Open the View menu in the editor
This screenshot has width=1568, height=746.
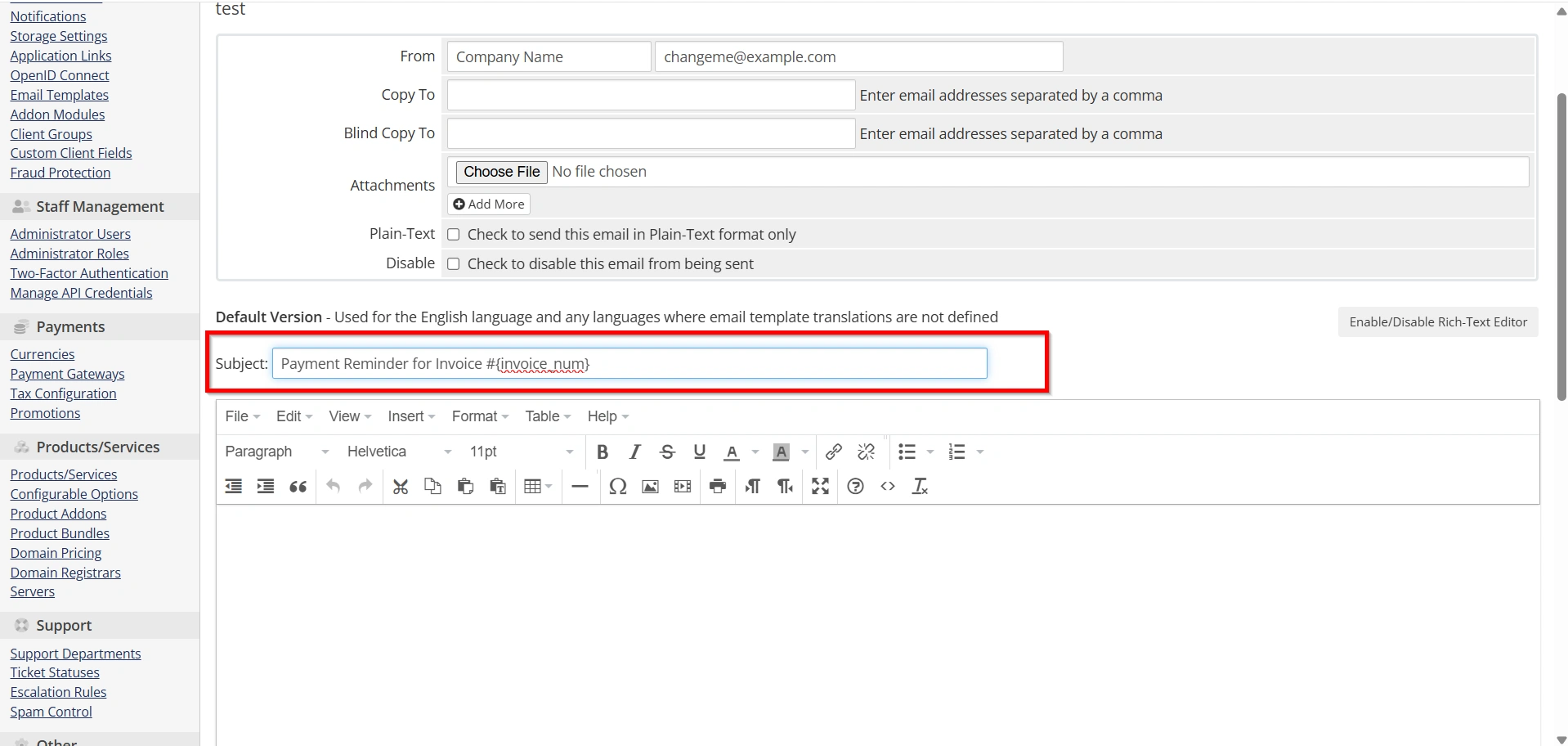point(350,416)
